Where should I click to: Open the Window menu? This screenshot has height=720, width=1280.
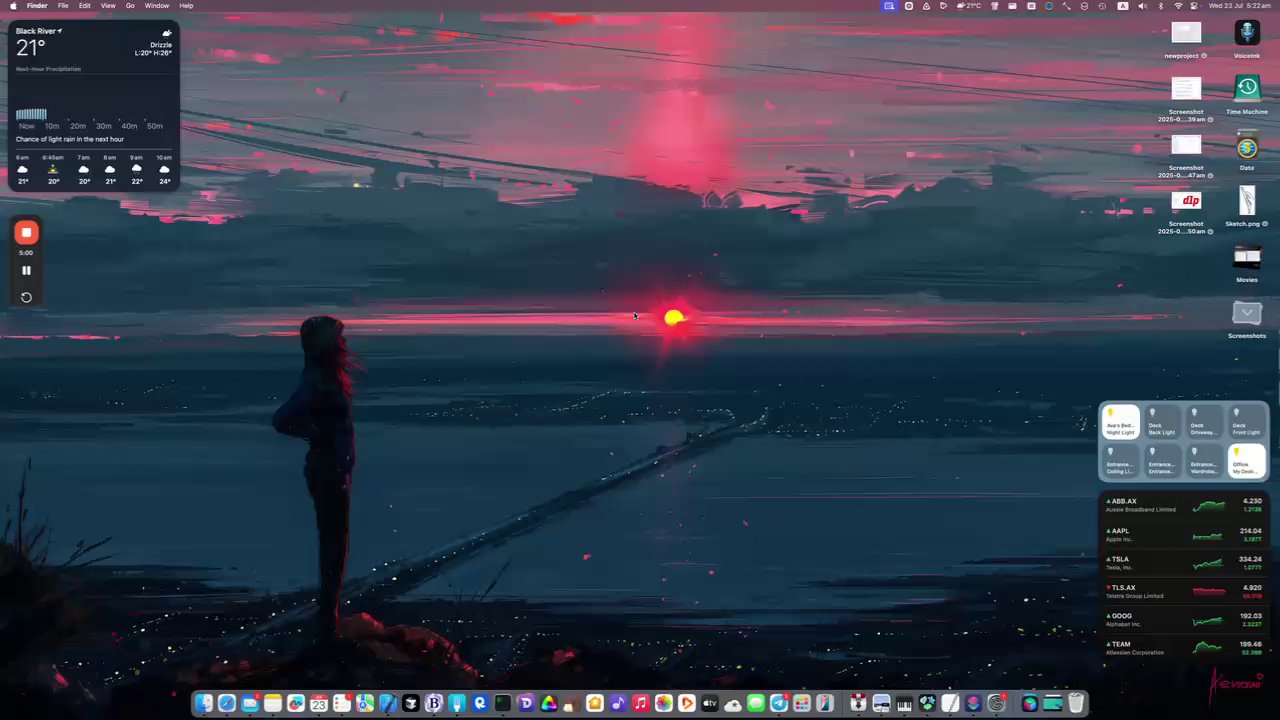pos(157,6)
